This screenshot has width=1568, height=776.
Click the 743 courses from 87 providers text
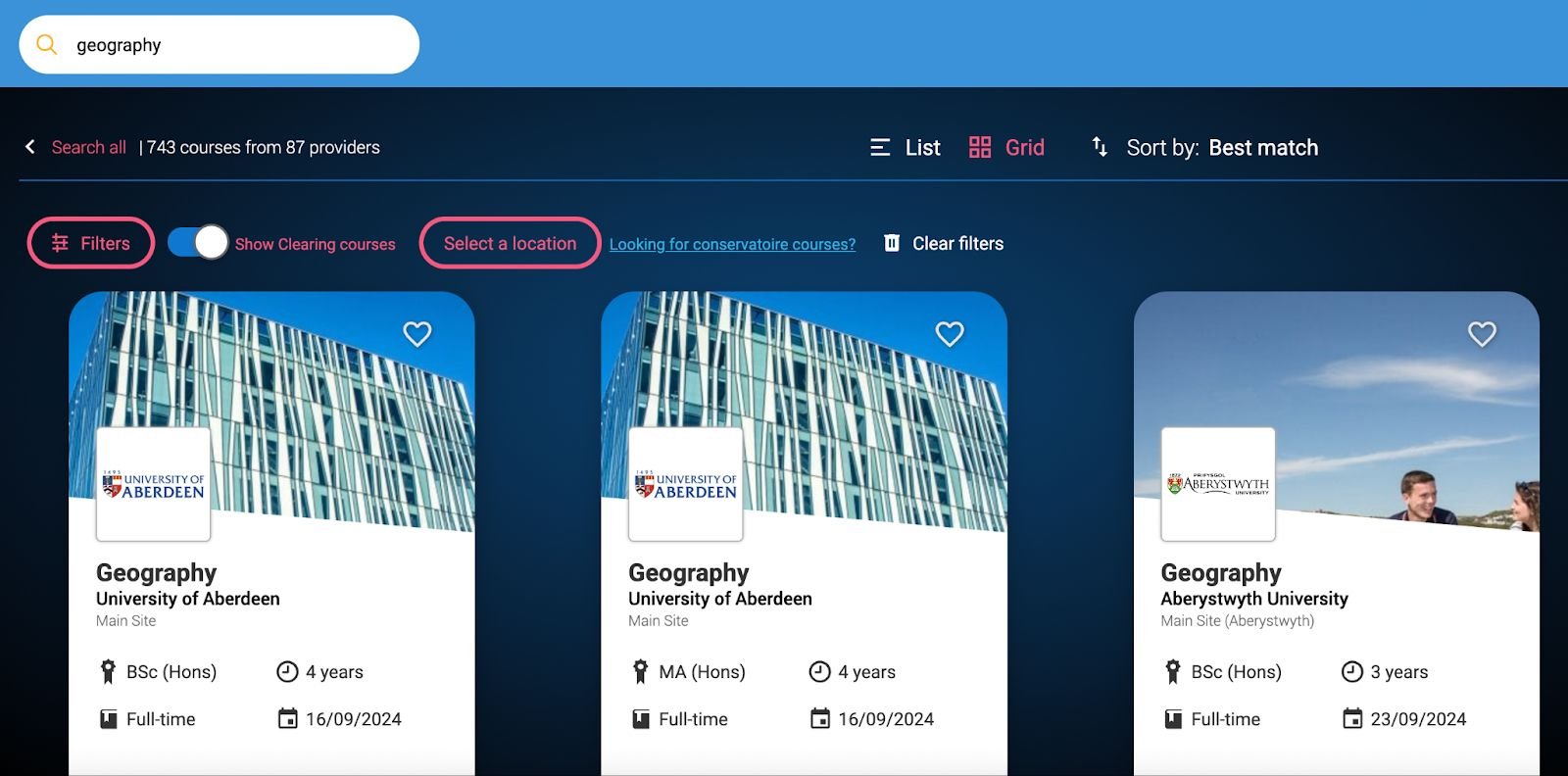click(x=263, y=147)
